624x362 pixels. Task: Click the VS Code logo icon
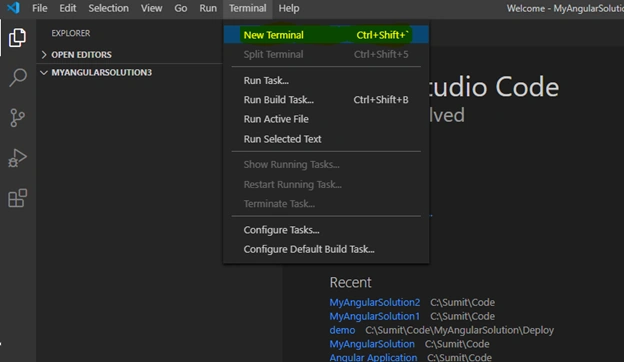pos(13,8)
